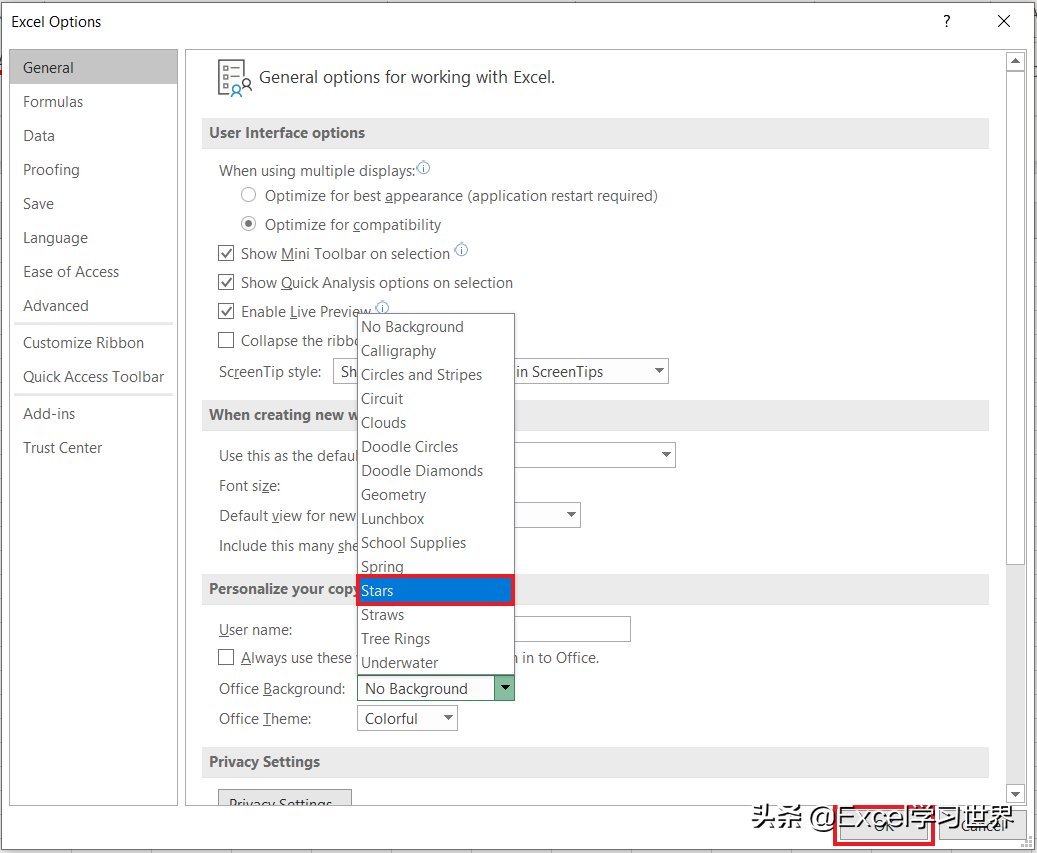
Task: Toggle Show Mini Toolbar on selection checkbox
Action: (x=226, y=253)
